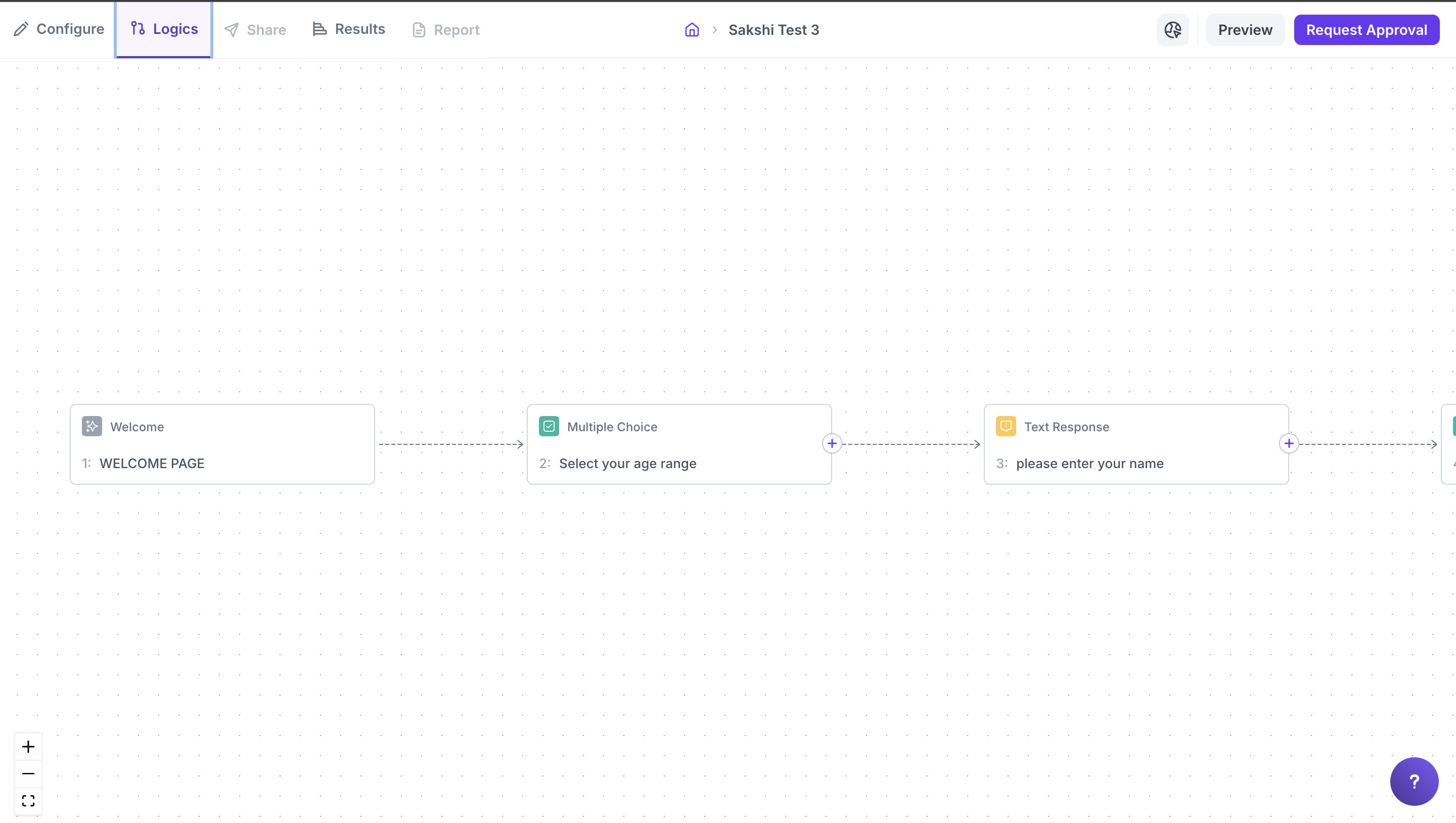The height and width of the screenshot is (823, 1456).
Task: Open the Share tab
Action: pyautogui.click(x=255, y=30)
